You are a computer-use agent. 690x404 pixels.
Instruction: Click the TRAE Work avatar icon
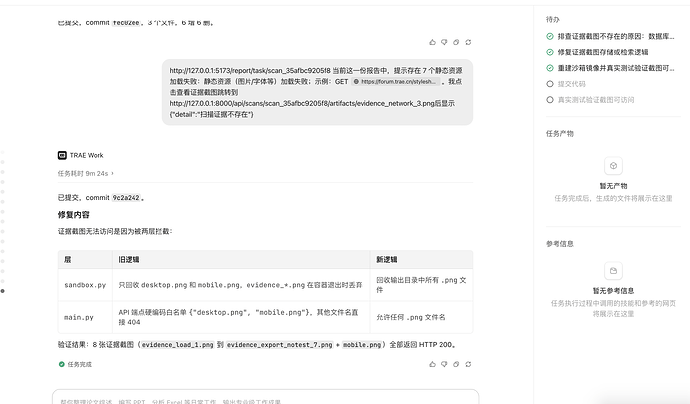pyautogui.click(x=62, y=155)
